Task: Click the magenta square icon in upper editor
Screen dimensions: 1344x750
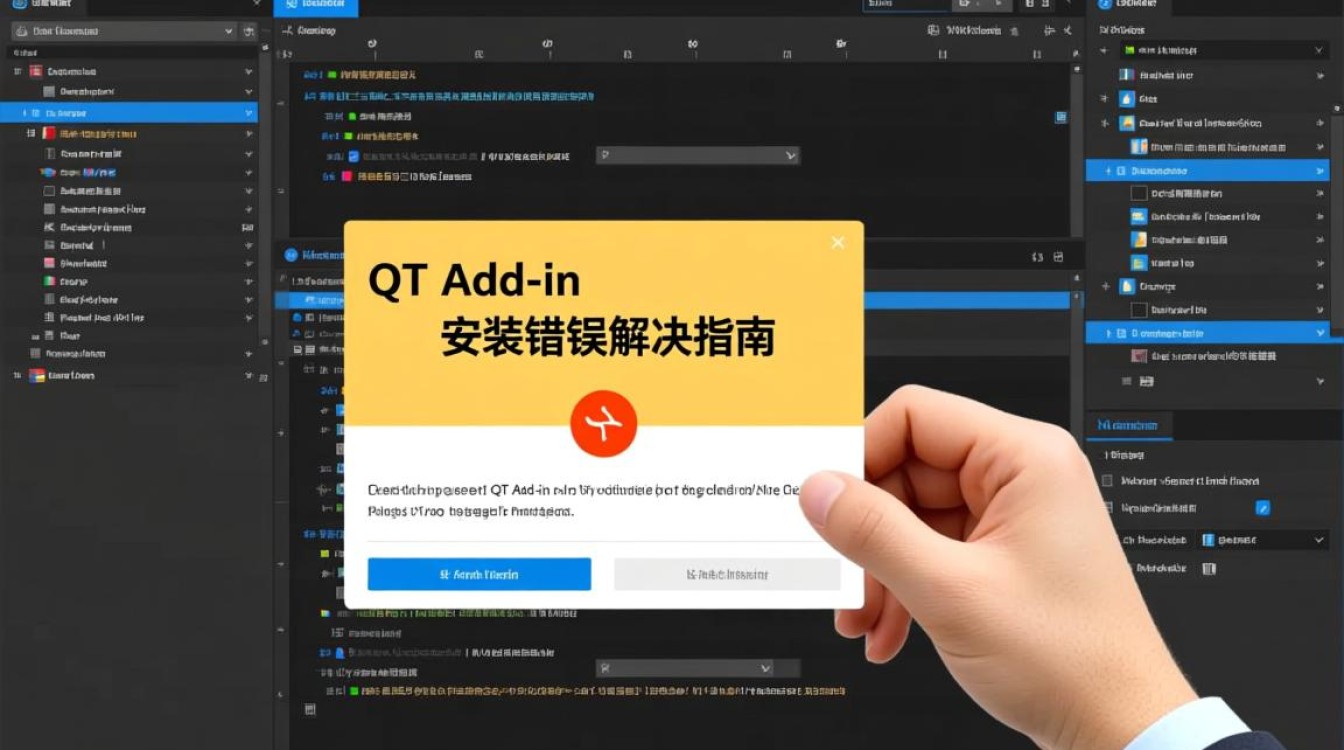Action: (x=347, y=176)
